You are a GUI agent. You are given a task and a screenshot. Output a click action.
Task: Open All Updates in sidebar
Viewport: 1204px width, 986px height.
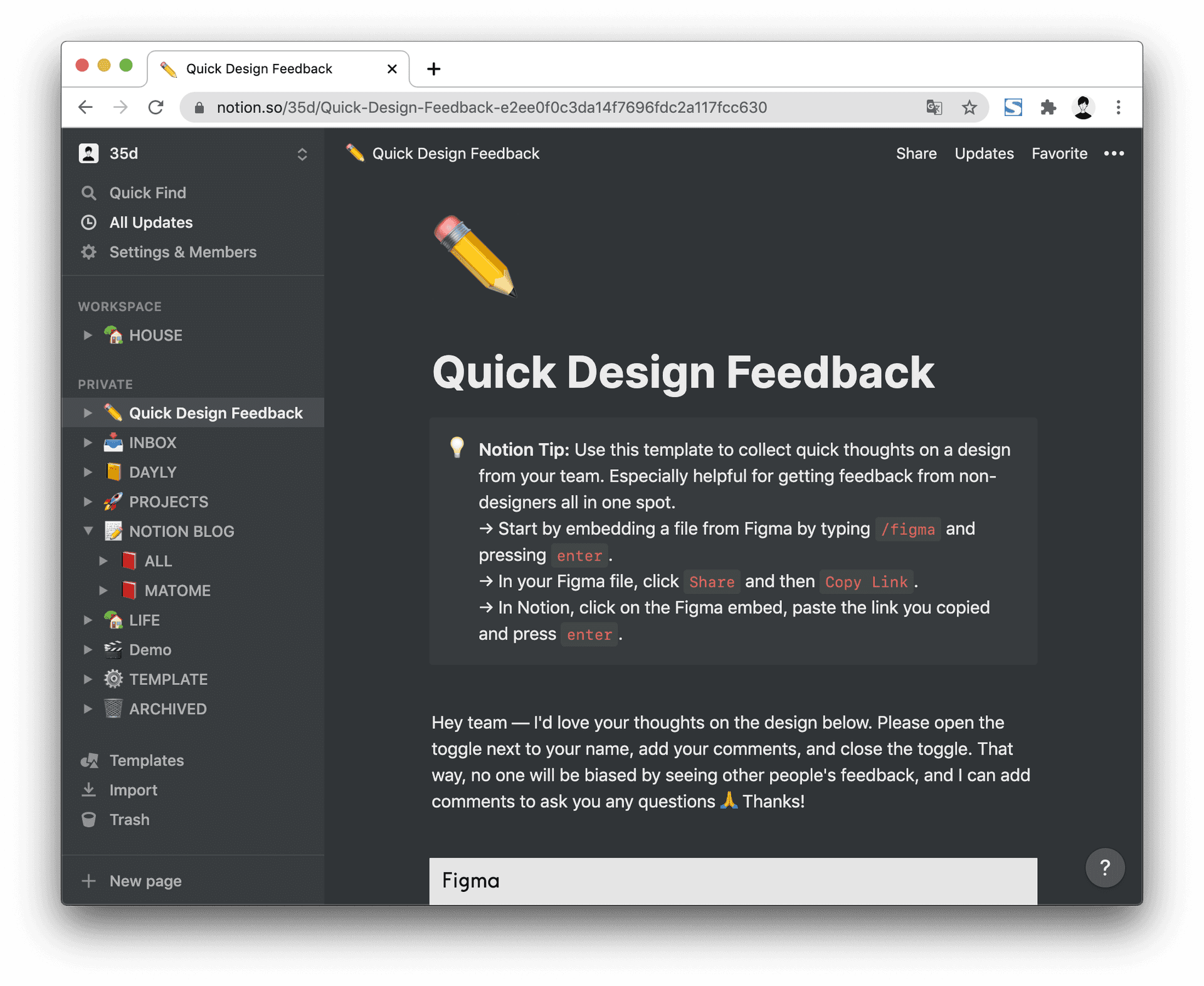193,222
